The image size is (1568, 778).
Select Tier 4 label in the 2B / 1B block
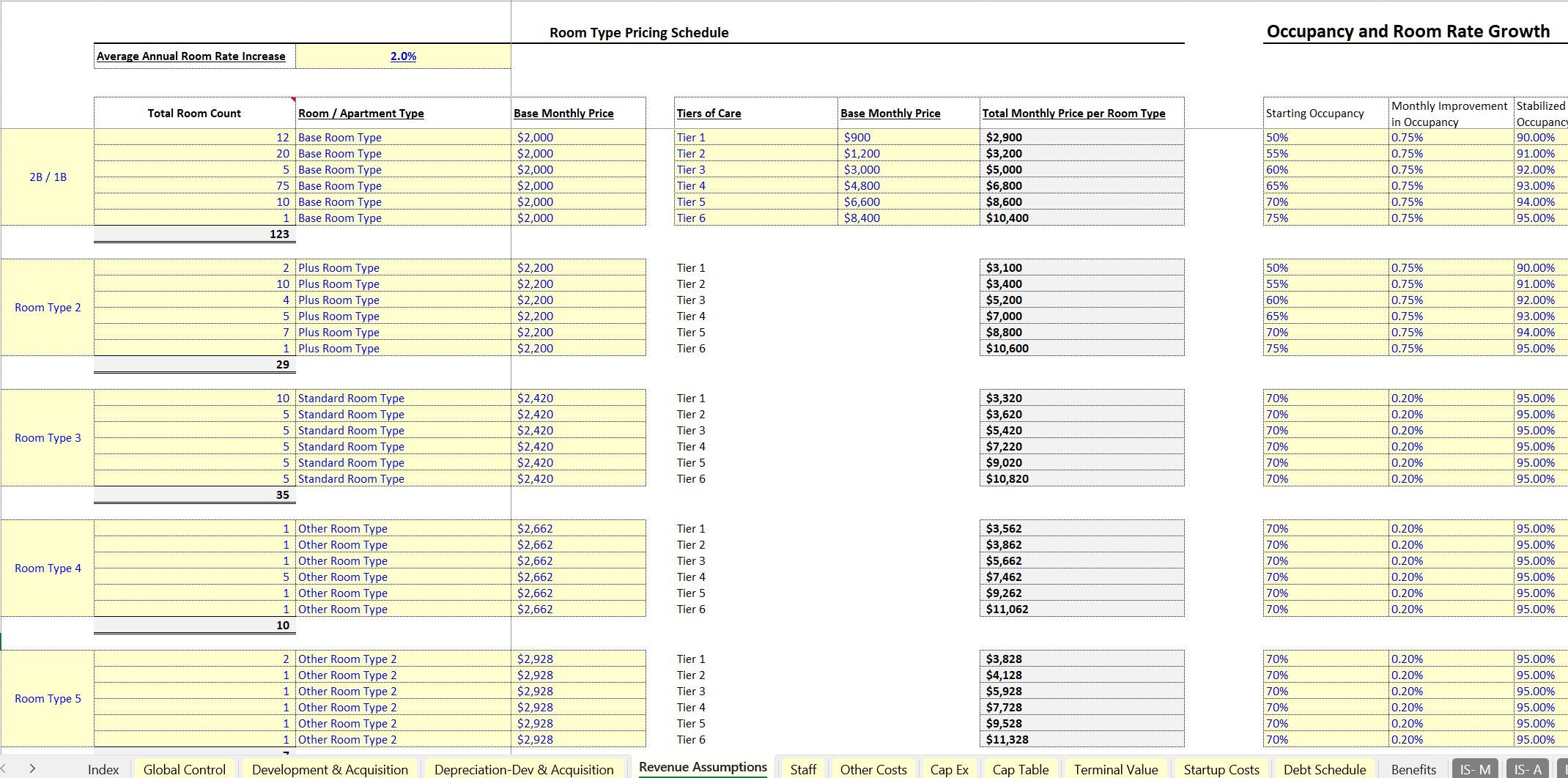(x=755, y=186)
